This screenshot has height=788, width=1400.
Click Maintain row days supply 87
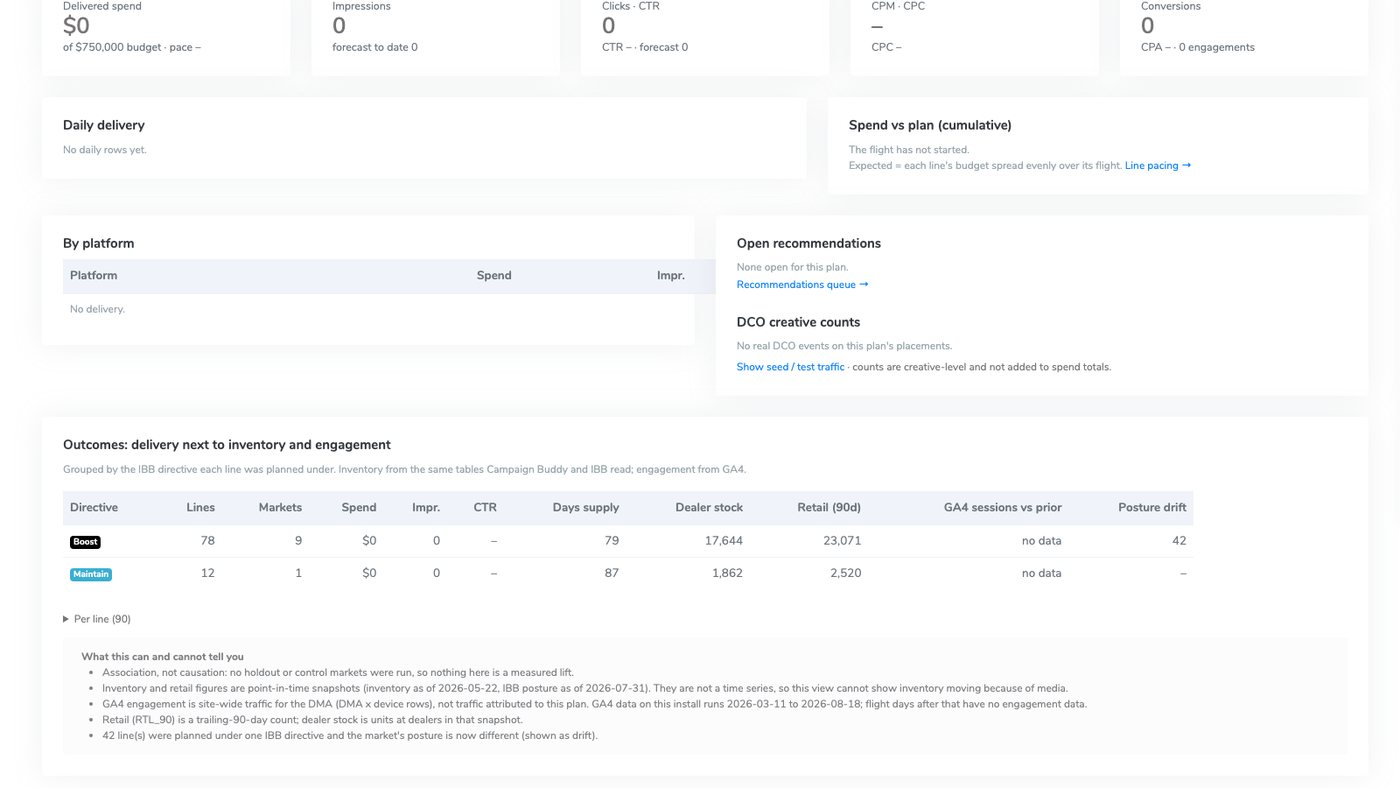pyautogui.click(x=611, y=573)
